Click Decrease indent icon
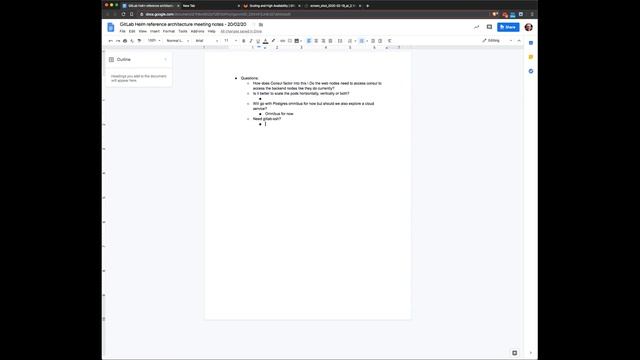The height and width of the screenshot is (360, 640). [x=373, y=41]
